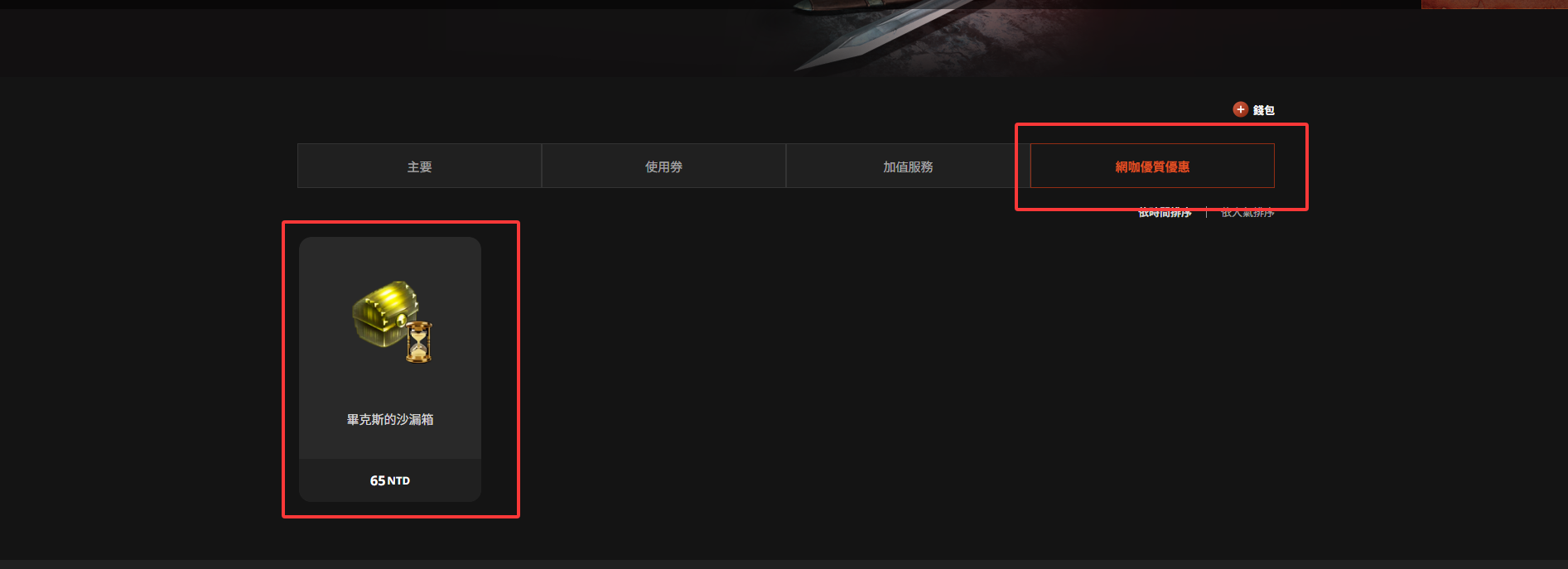Click the gray footer strip at bottom
1568x569 pixels.
click(x=784, y=564)
